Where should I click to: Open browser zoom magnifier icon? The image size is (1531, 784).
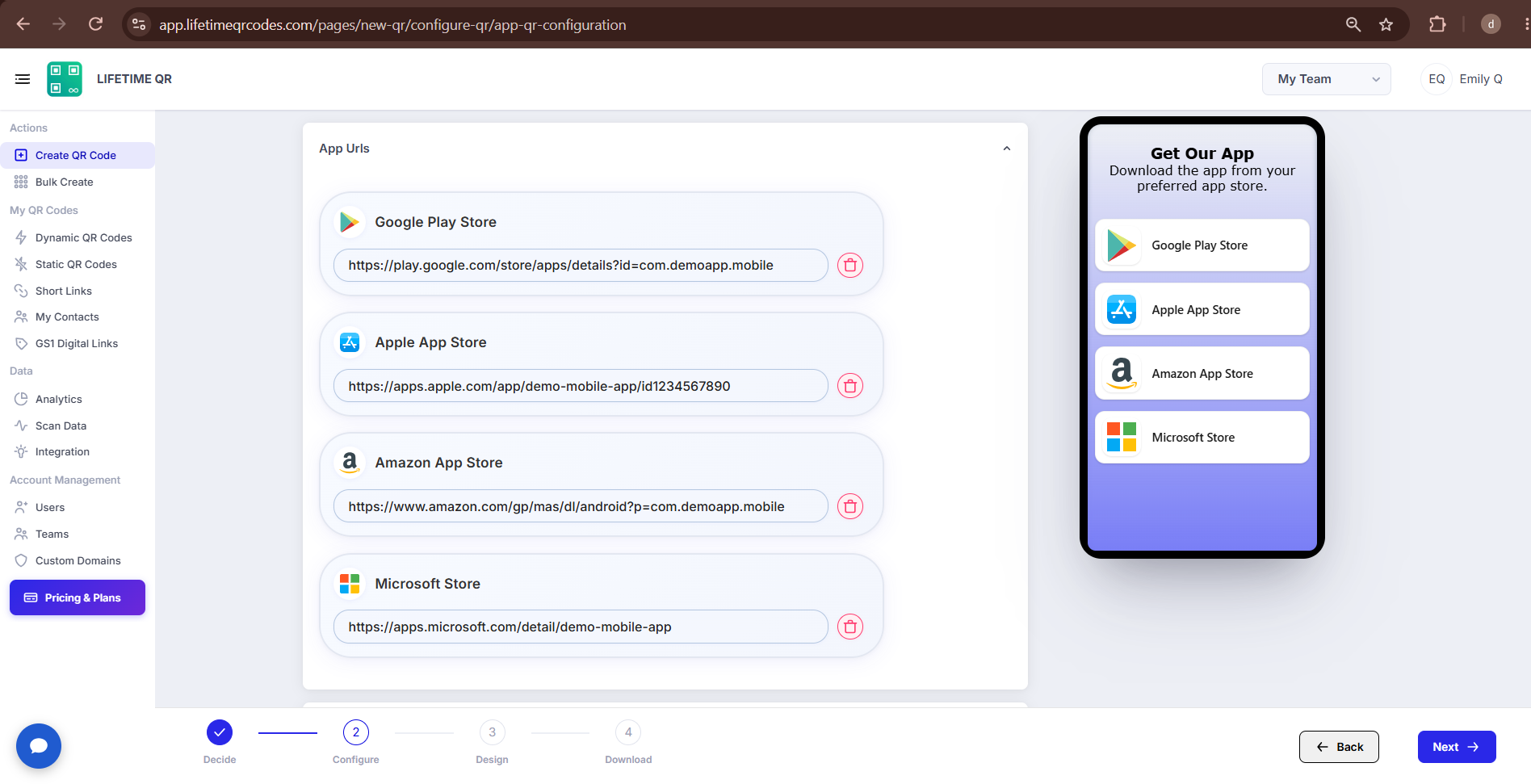1353,24
